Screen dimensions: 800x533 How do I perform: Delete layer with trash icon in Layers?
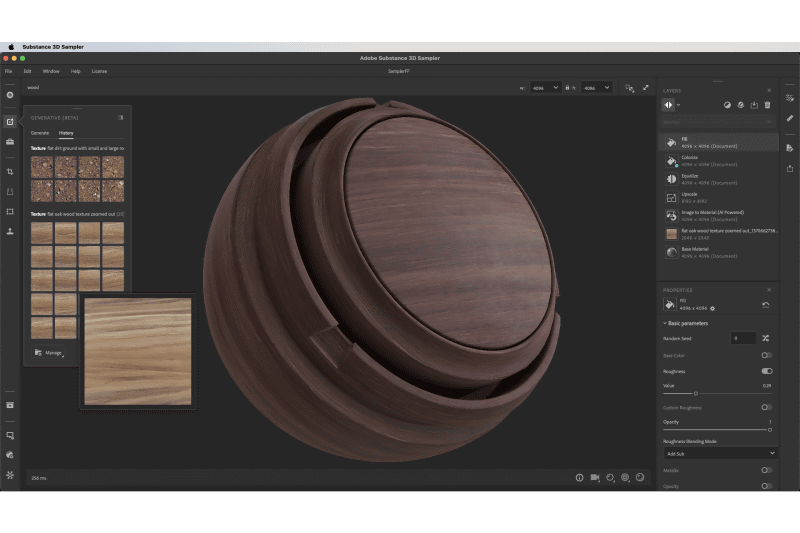pyautogui.click(x=767, y=105)
